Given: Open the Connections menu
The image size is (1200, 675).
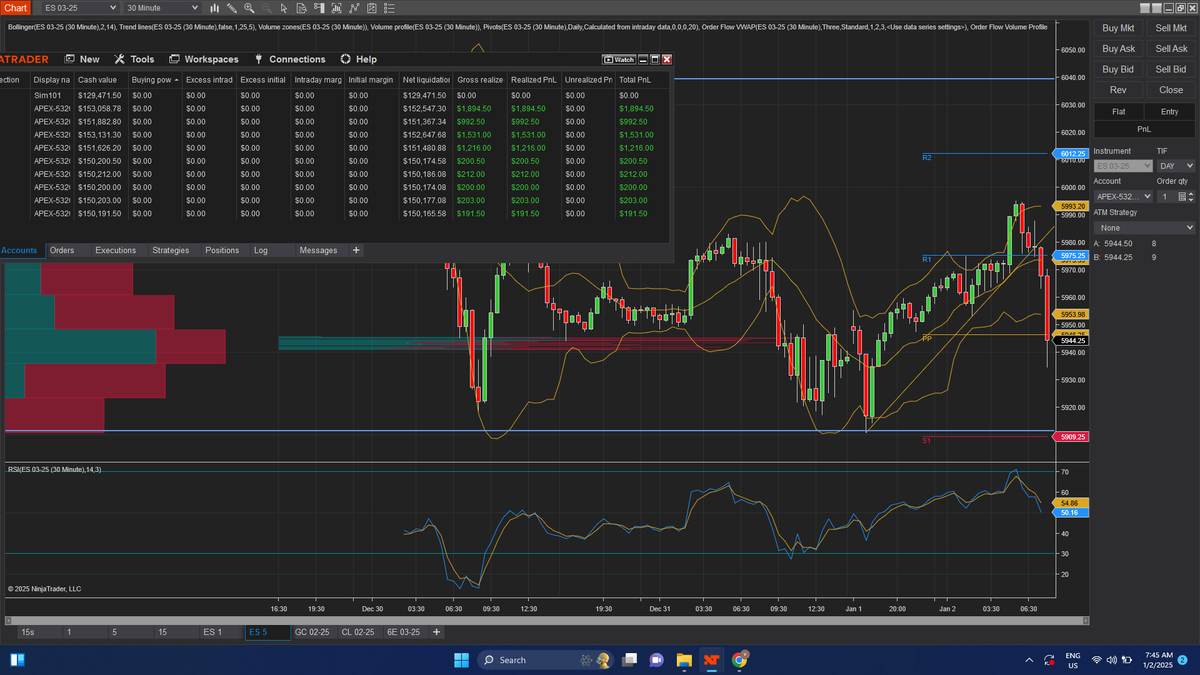Looking at the screenshot, I should point(290,59).
